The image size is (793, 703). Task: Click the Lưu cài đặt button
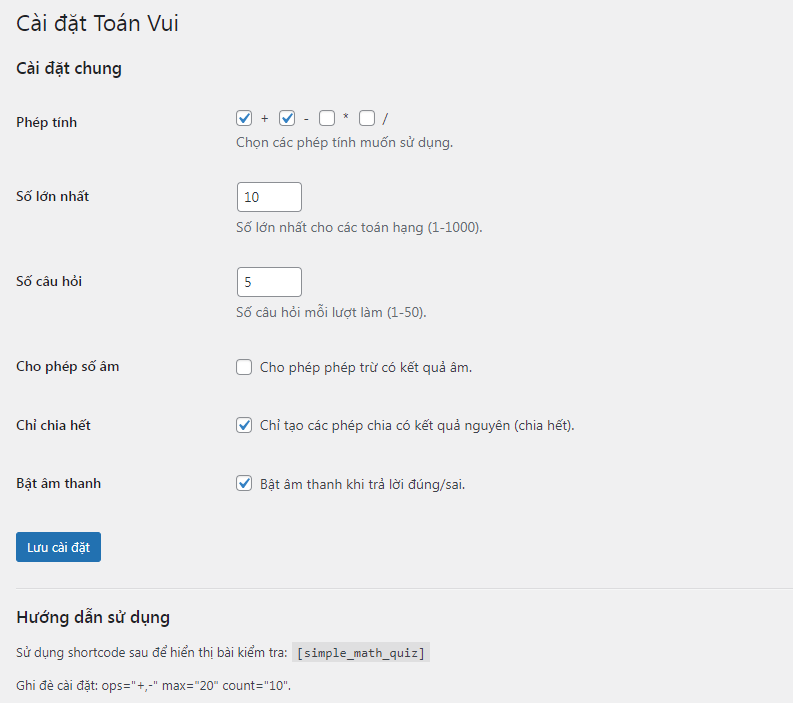[x=58, y=547]
